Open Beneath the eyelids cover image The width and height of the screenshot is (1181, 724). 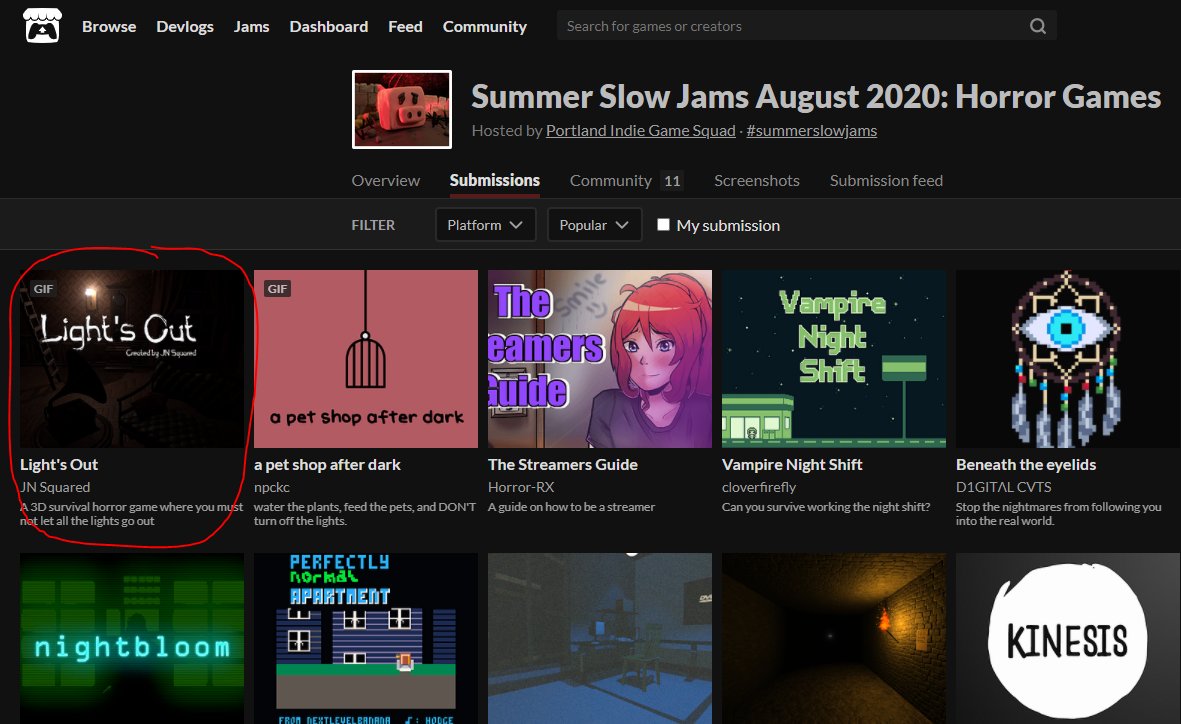pos(1067,359)
